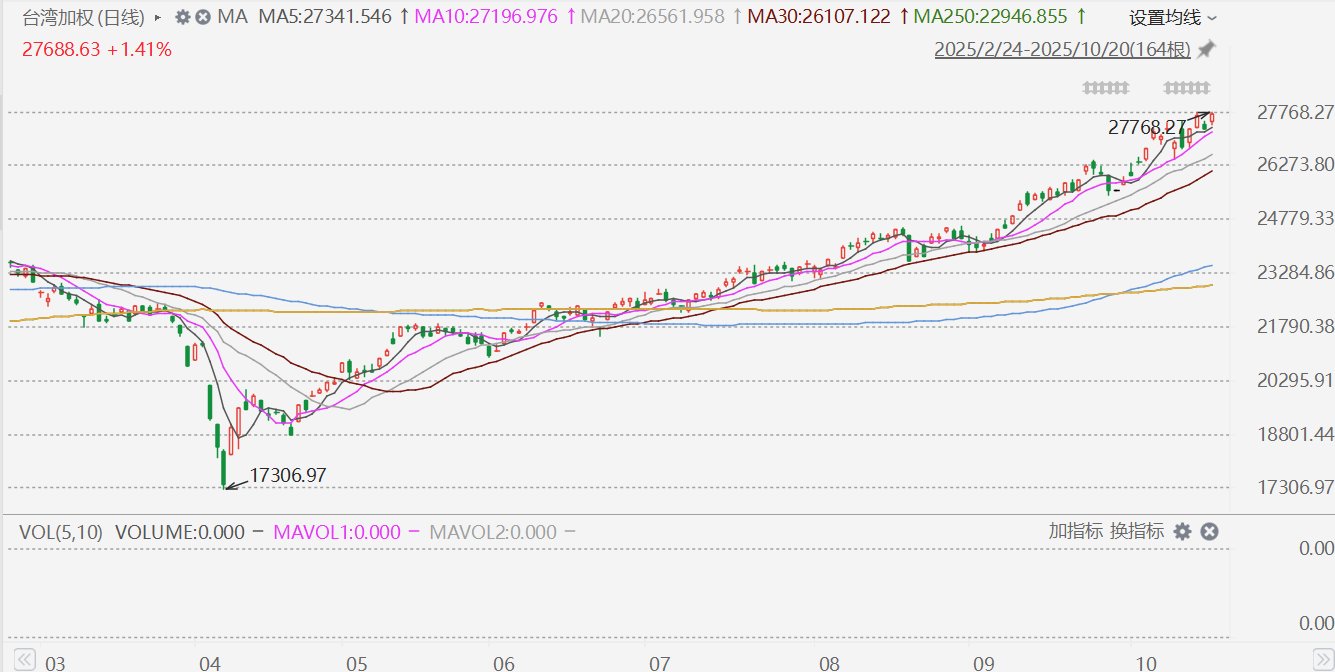Click 加指标 to add an indicator

[1075, 531]
